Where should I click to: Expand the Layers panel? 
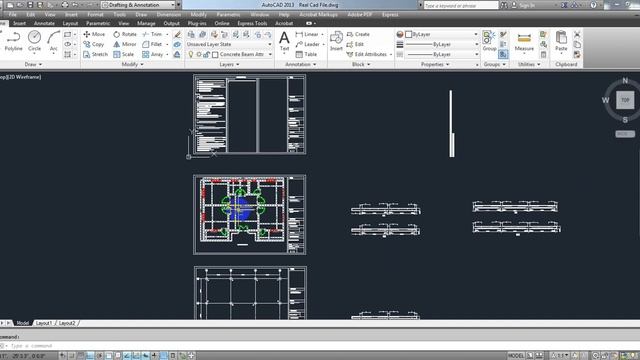click(x=229, y=64)
